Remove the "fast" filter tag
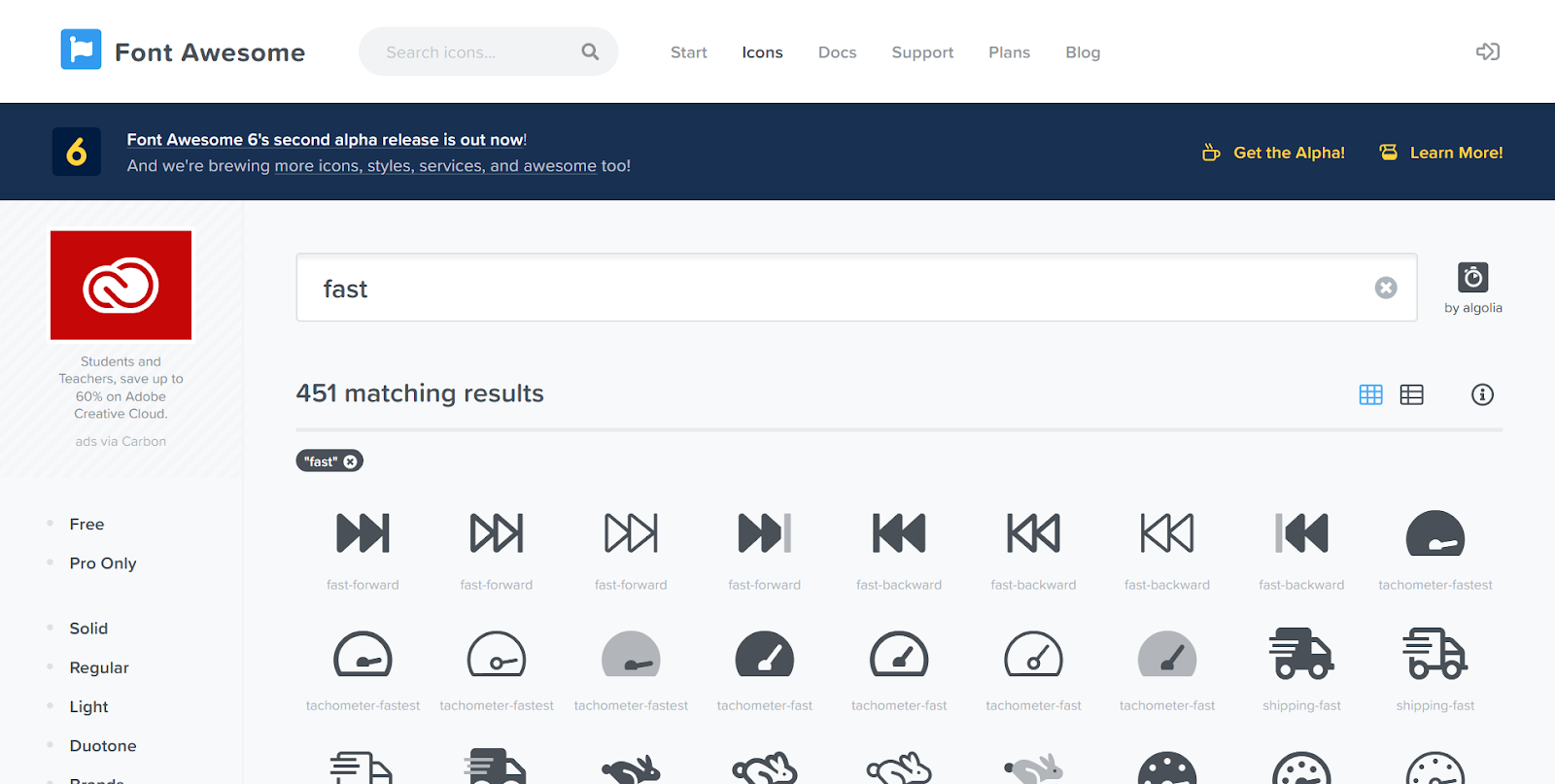1555x784 pixels. [x=350, y=461]
